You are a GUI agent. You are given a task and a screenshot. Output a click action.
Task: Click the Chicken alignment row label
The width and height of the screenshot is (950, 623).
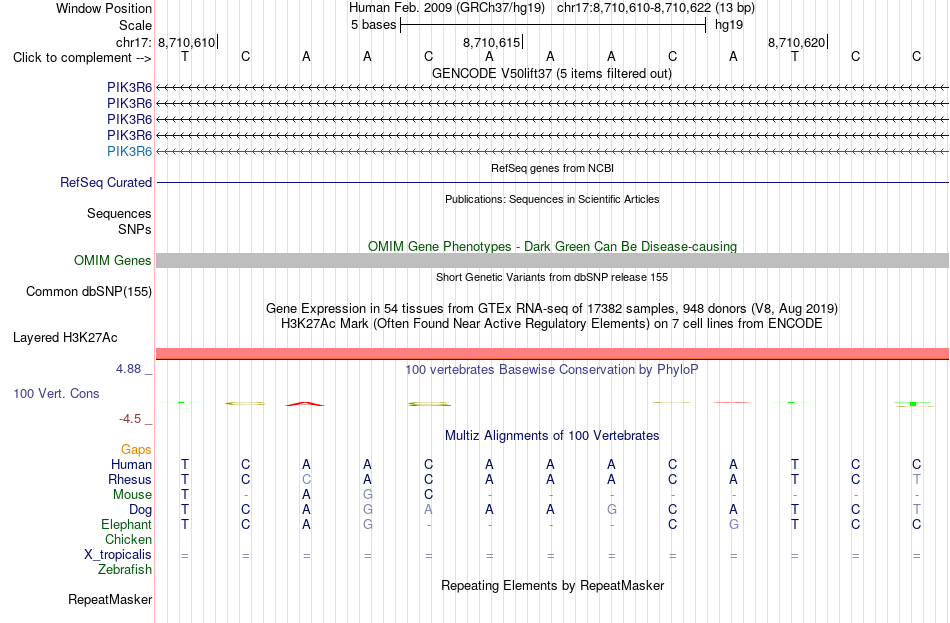128,539
